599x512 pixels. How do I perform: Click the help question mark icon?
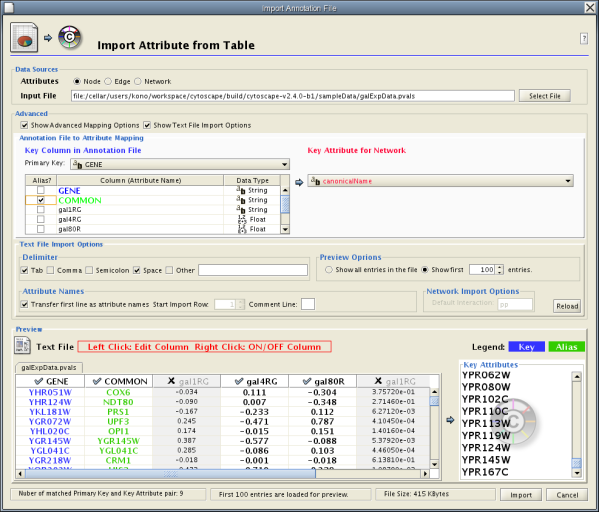584,39
